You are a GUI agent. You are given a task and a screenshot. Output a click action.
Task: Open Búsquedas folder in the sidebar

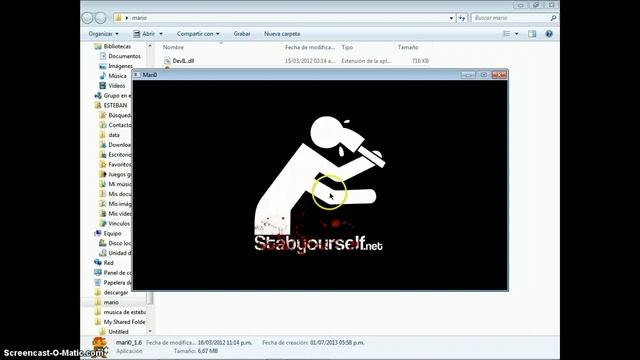[120, 115]
